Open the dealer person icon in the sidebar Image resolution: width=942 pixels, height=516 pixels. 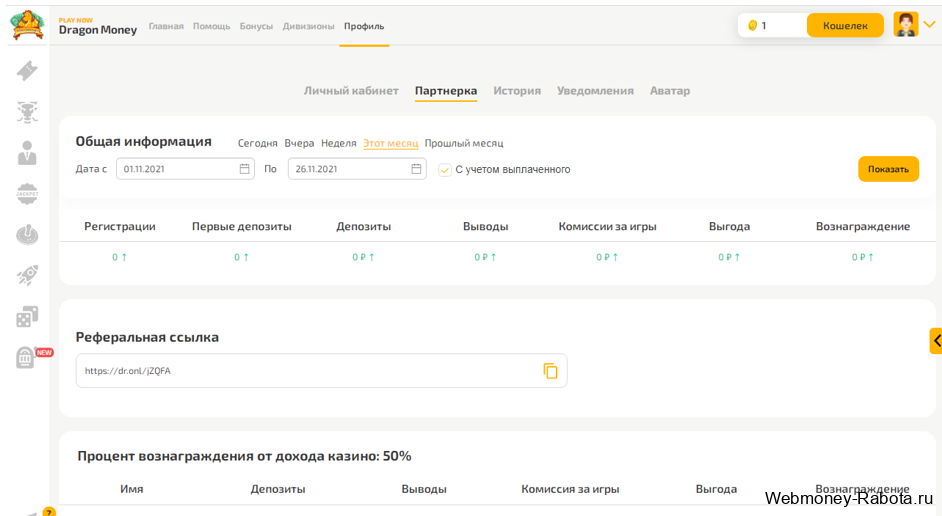27,153
